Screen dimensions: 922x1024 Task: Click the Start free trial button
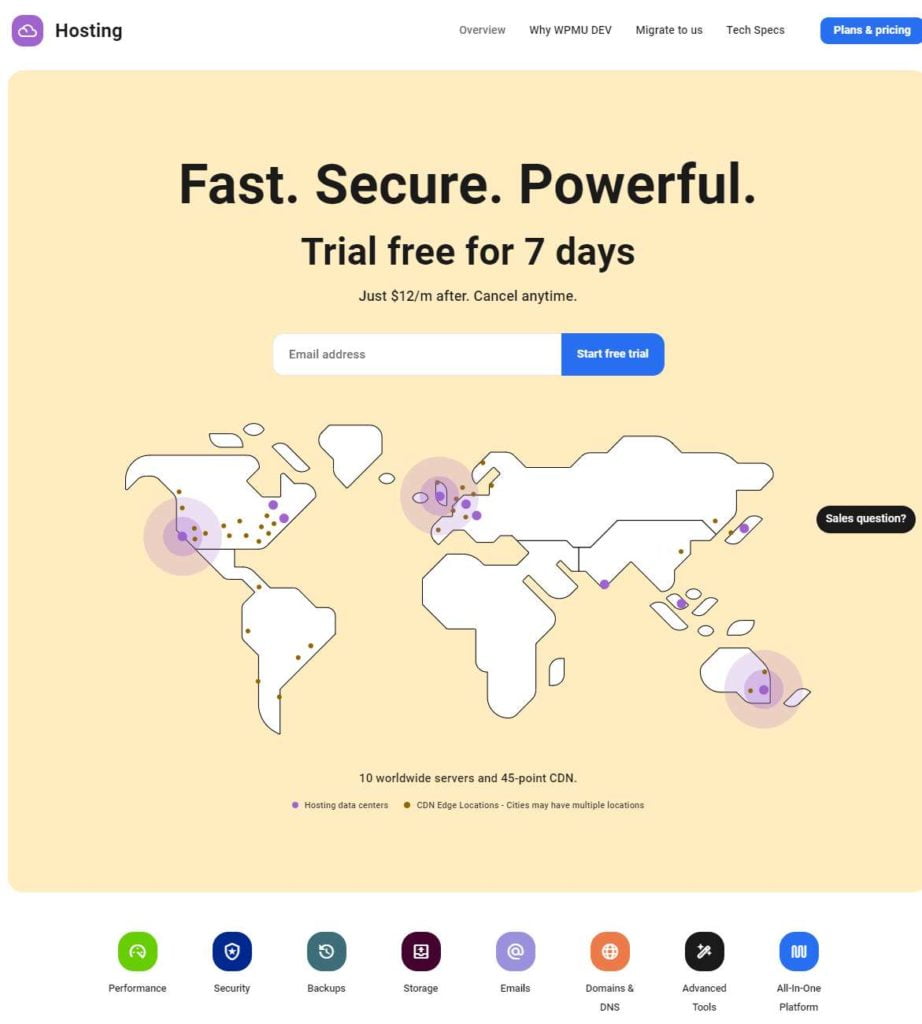pos(612,354)
